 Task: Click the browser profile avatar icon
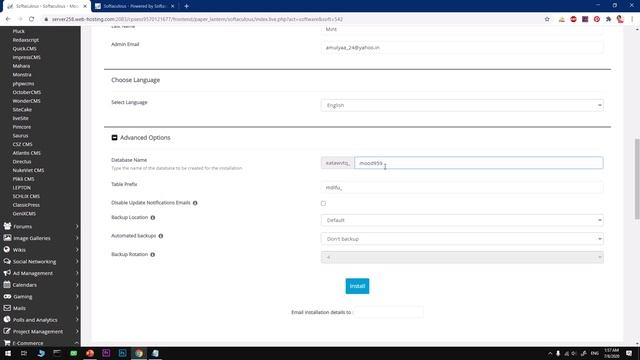coord(620,19)
